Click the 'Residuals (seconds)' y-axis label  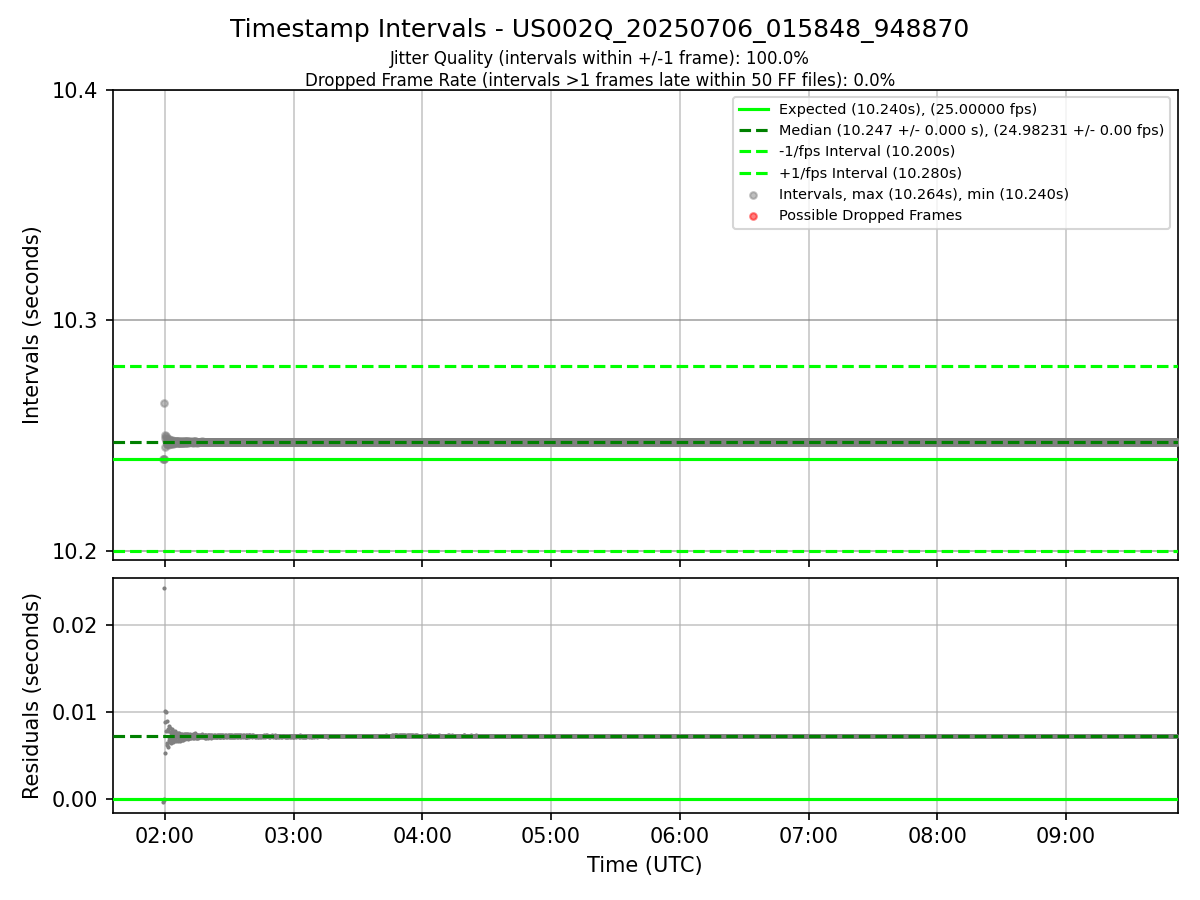tap(32, 696)
